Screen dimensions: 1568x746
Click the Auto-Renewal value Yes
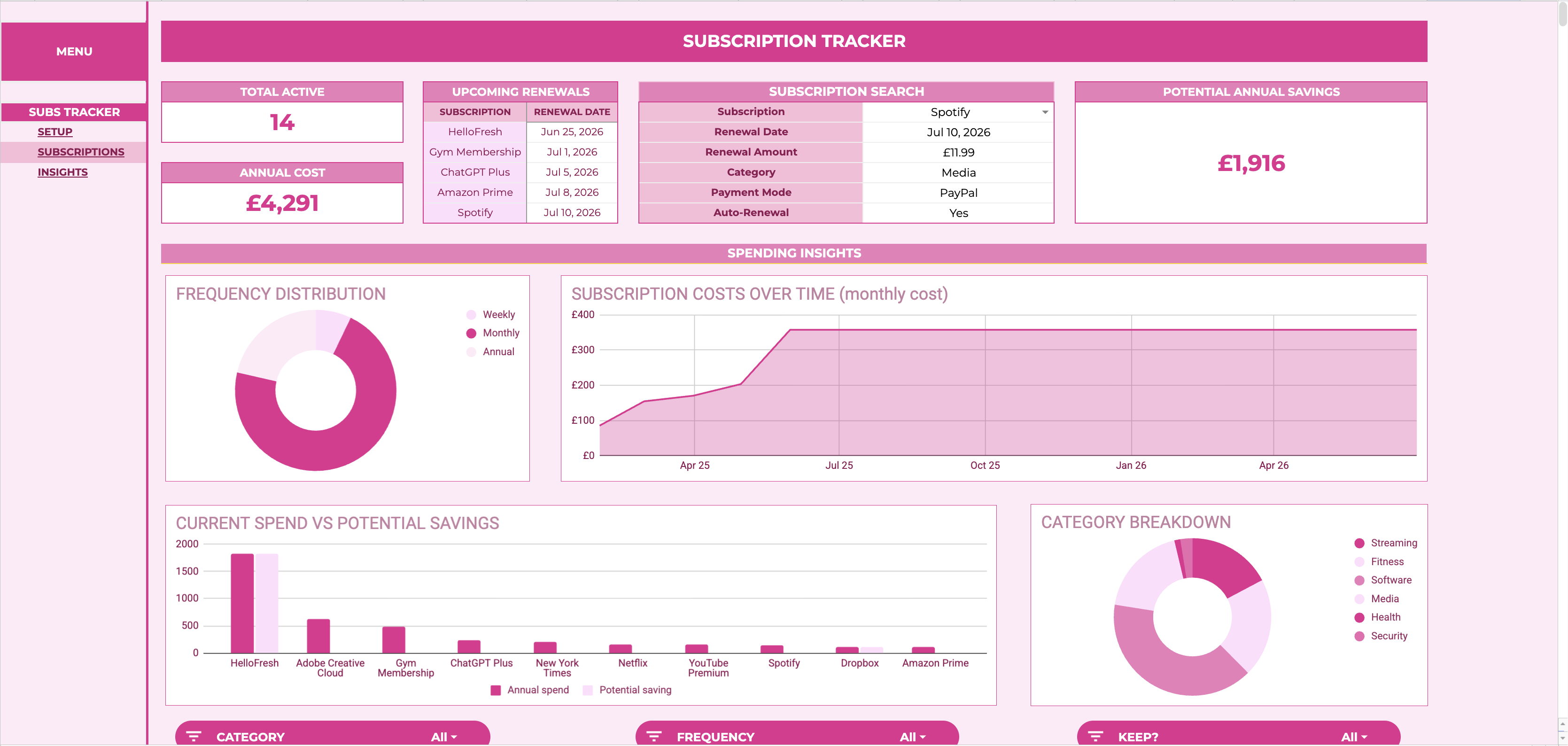tap(958, 212)
